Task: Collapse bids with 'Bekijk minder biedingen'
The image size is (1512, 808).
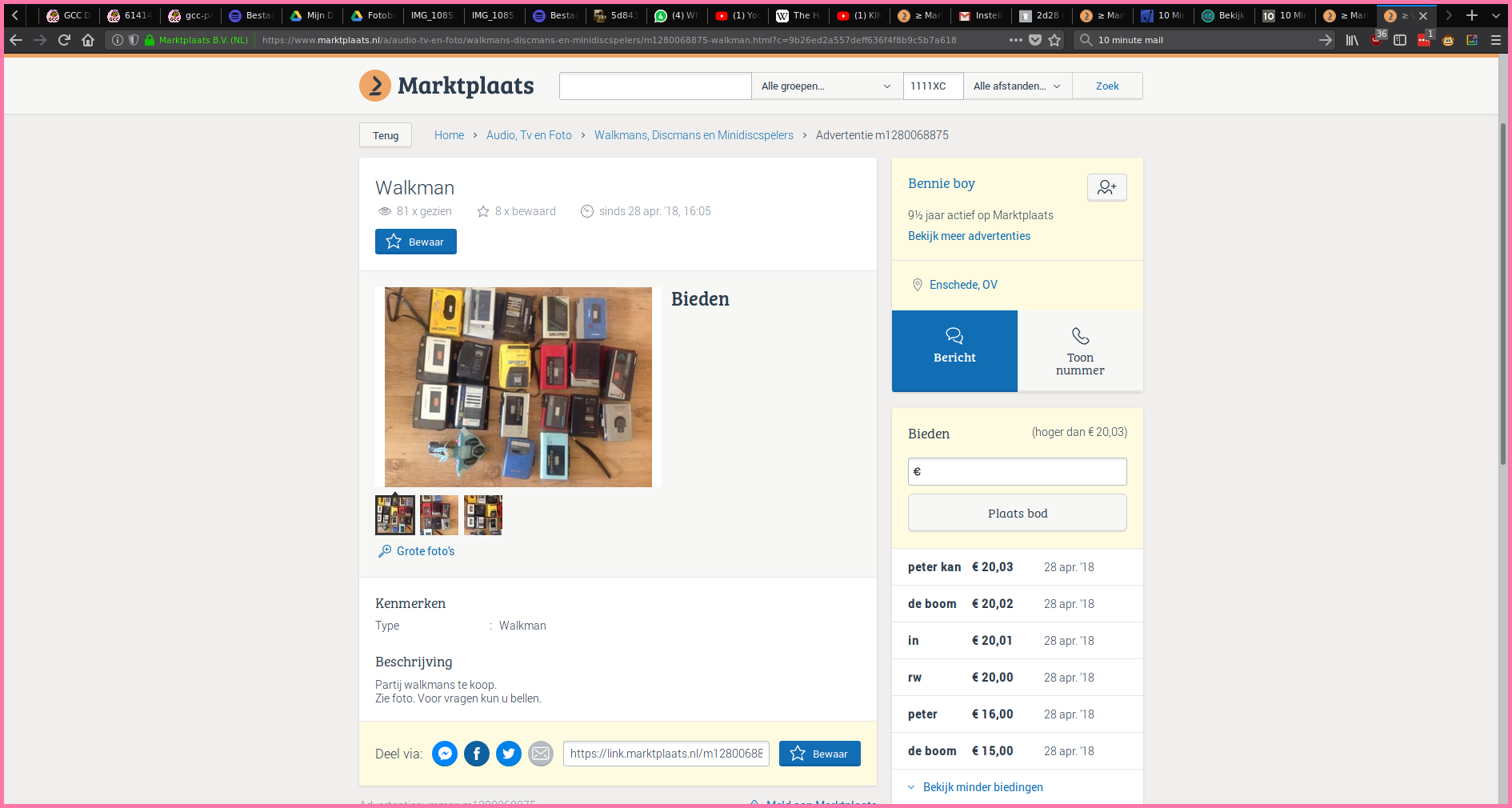Action: (982, 787)
